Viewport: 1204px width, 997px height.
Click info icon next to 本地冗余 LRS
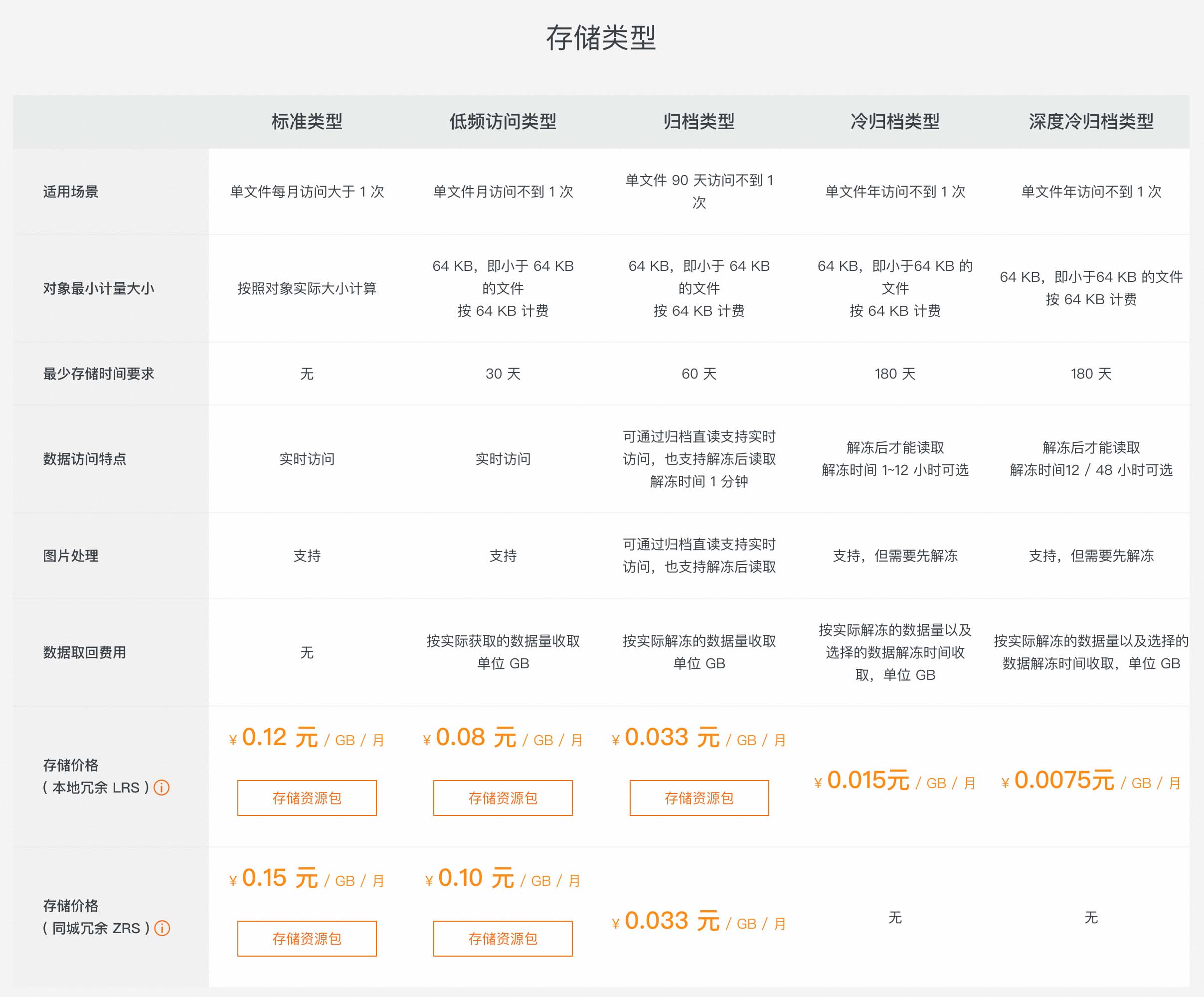[x=162, y=788]
